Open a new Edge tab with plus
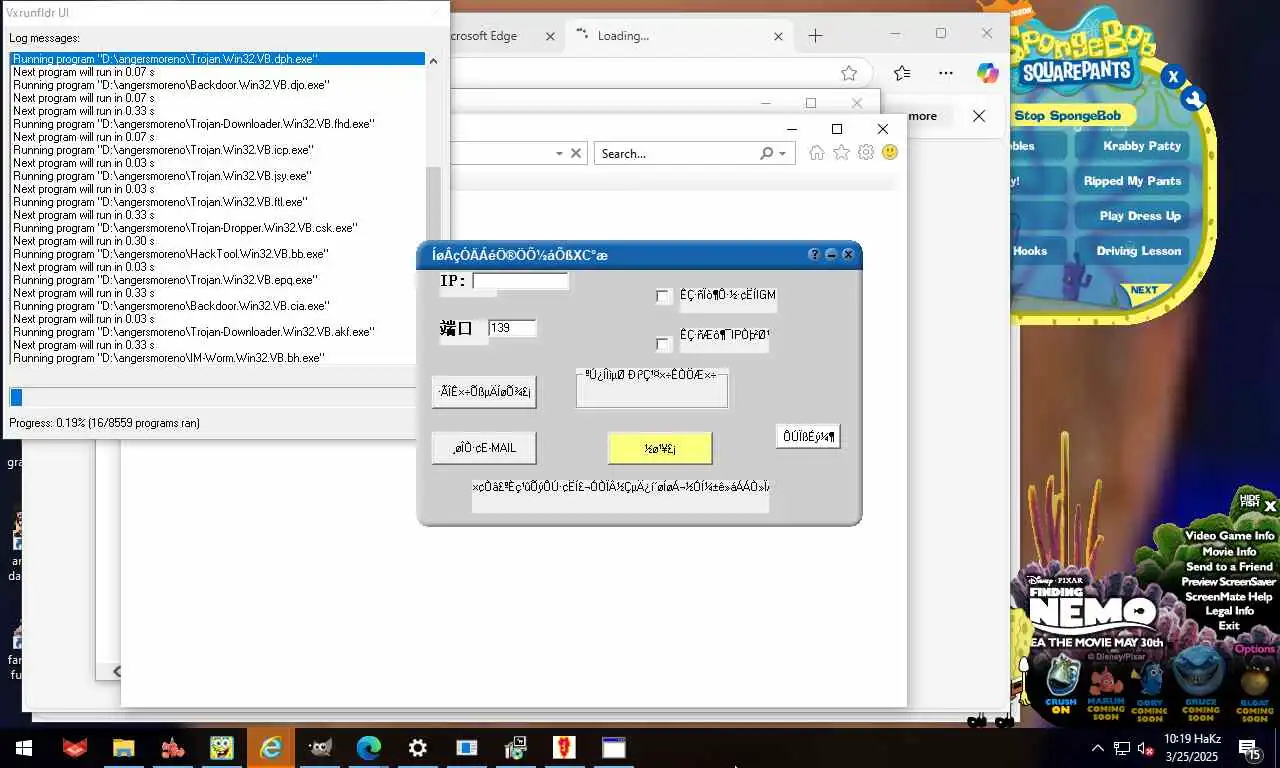 point(815,36)
